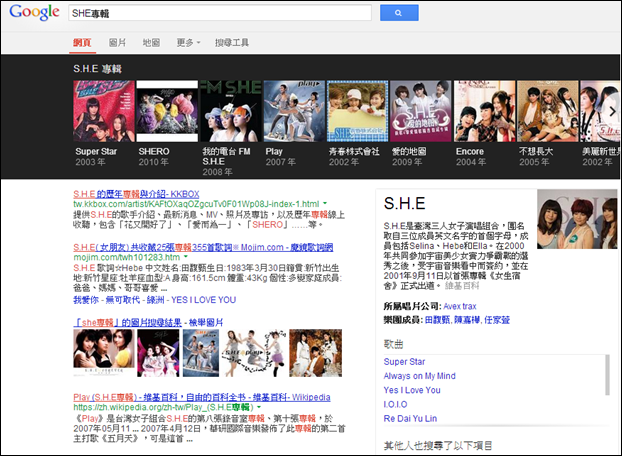Viewport: 622px width, 456px height.
Task: Open the 我的電台 FM S.H.E album cover
Action: (x=230, y=111)
